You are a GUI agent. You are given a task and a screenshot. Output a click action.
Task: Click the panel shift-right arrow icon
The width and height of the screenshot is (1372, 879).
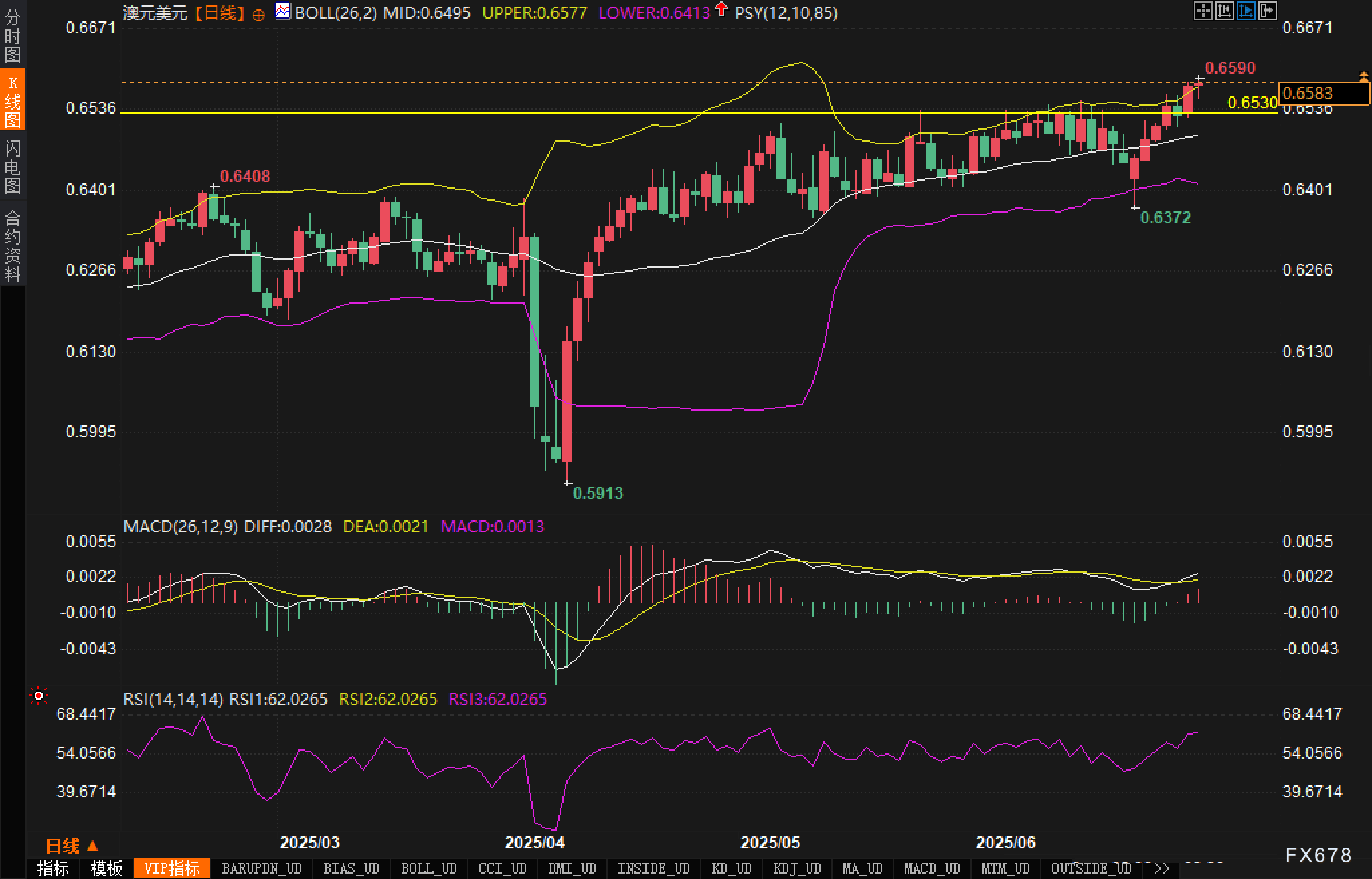pyautogui.click(x=1267, y=11)
